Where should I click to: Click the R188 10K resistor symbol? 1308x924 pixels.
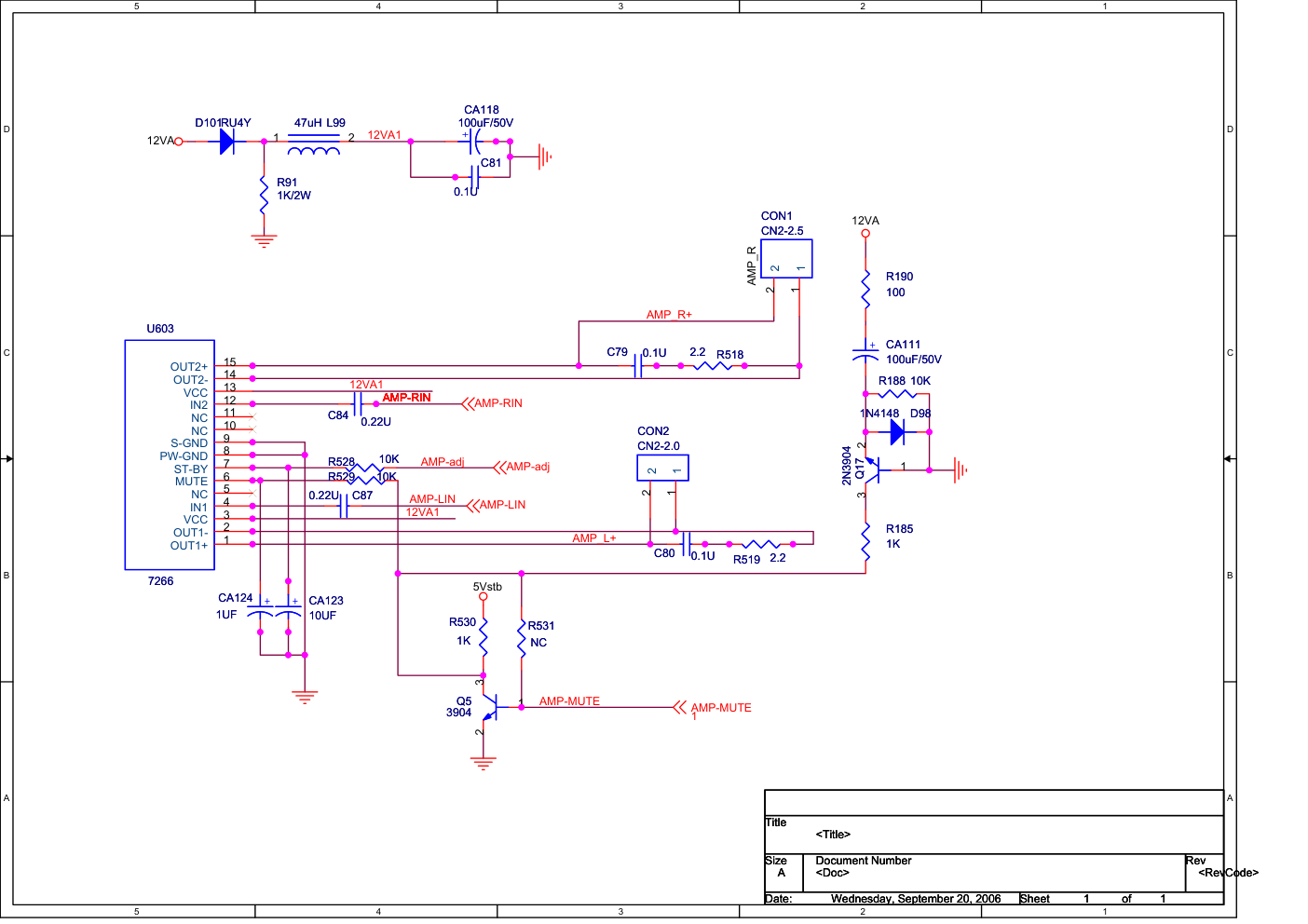(897, 394)
